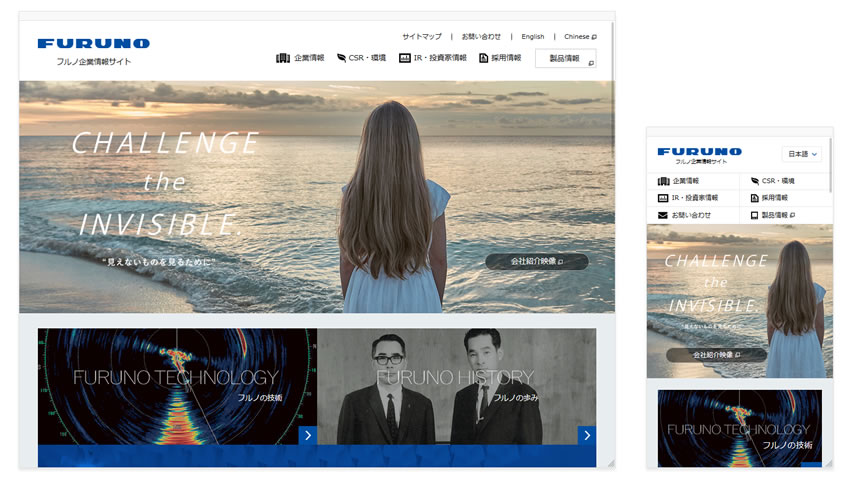Click the company info building icon in desktop nav
Viewport: 850px width, 480px height.
coord(283,58)
